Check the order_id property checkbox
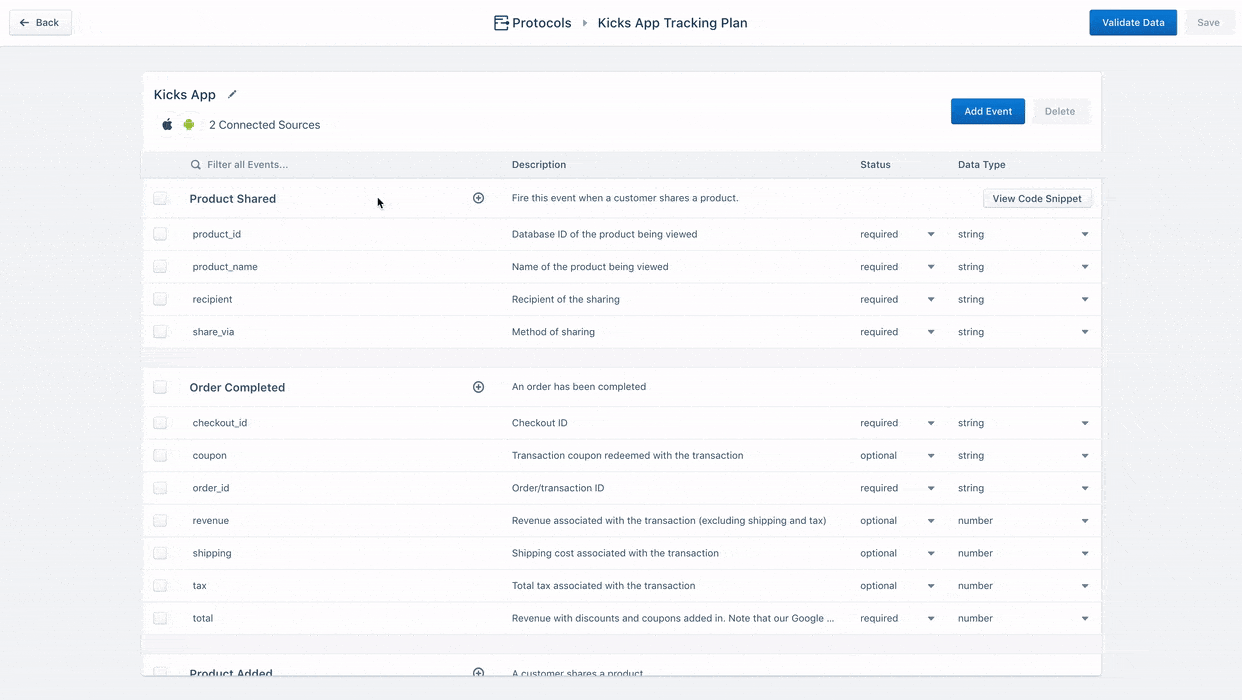The width and height of the screenshot is (1242, 700). coord(160,488)
